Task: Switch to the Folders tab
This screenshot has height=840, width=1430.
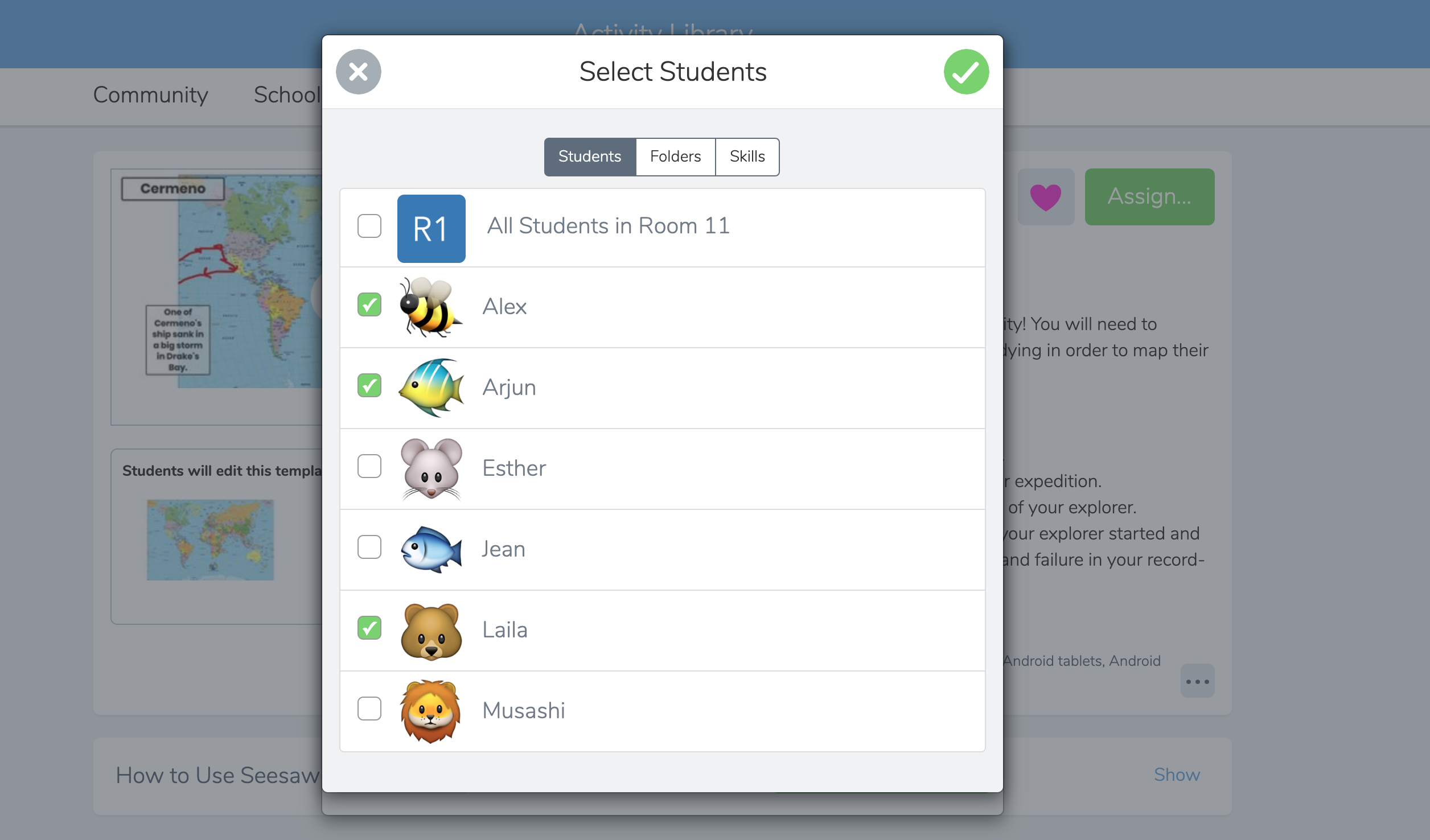Action: 676,156
